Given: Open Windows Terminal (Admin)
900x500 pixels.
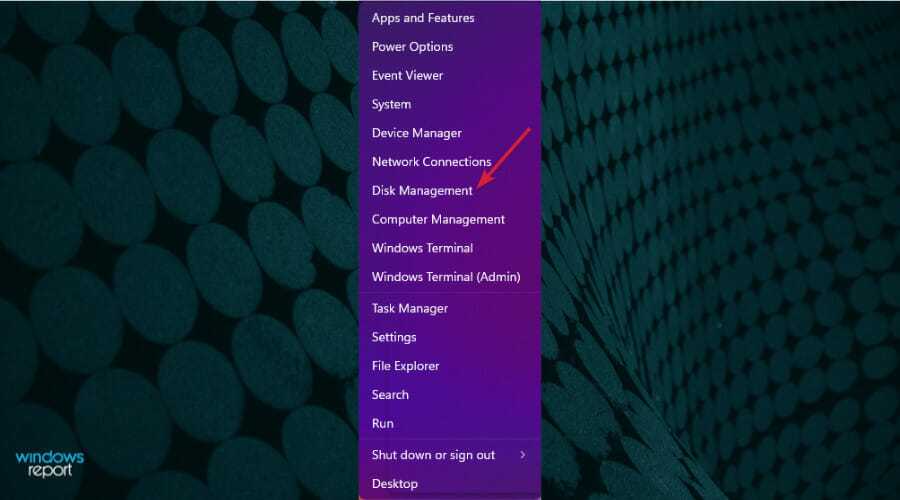Looking at the screenshot, I should pos(446,277).
